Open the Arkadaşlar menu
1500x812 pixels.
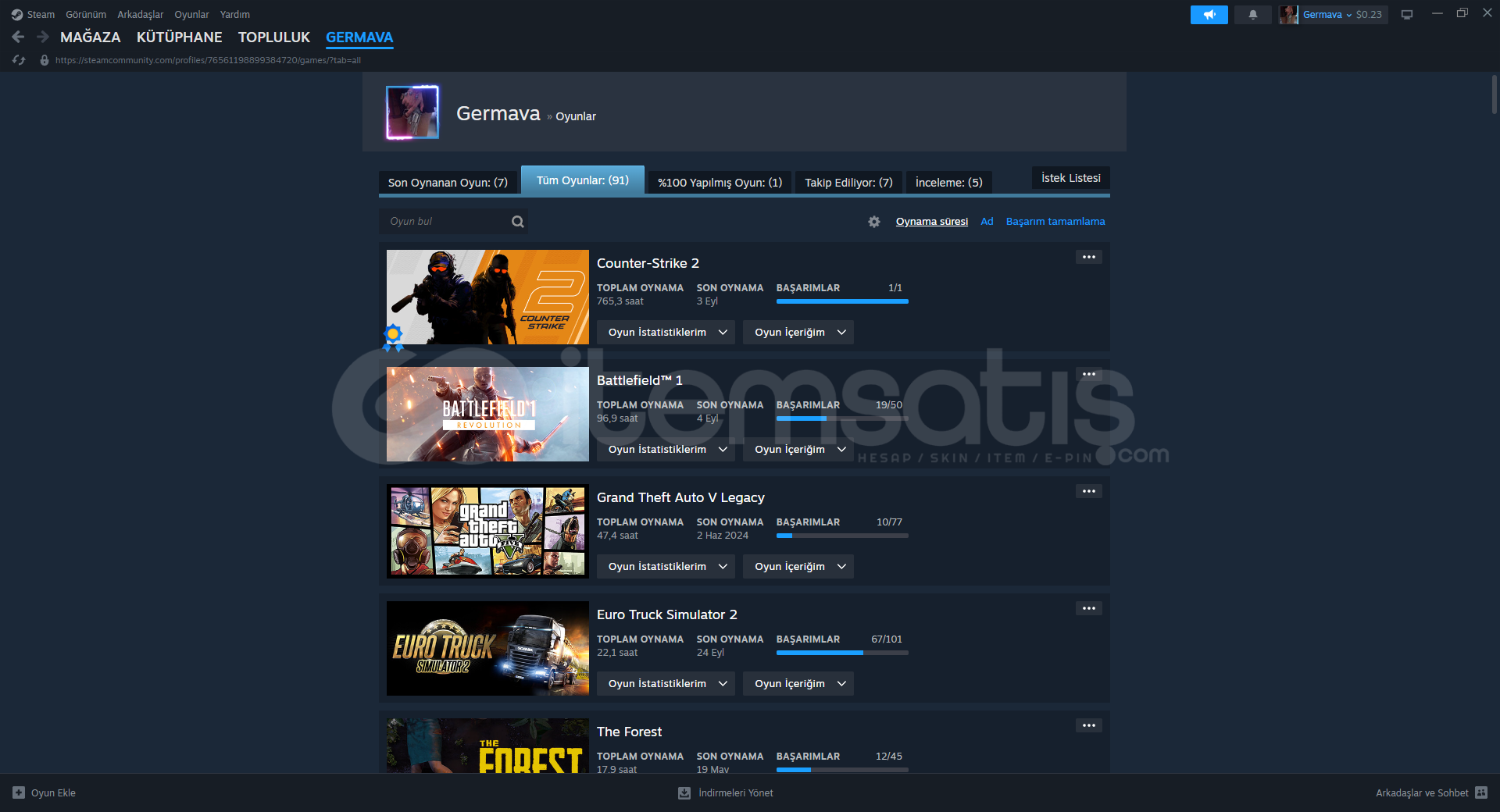tap(141, 15)
